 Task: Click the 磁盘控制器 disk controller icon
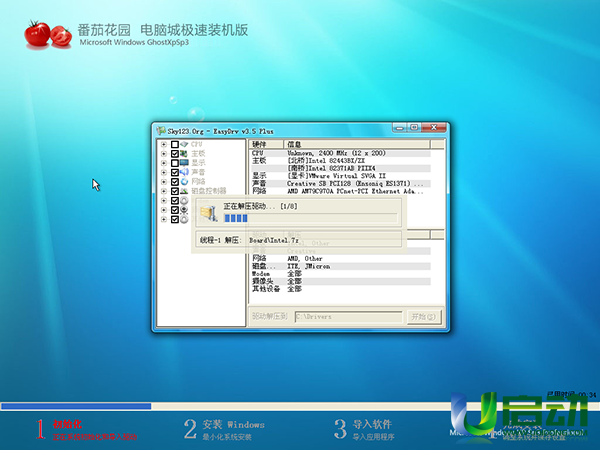(184, 191)
